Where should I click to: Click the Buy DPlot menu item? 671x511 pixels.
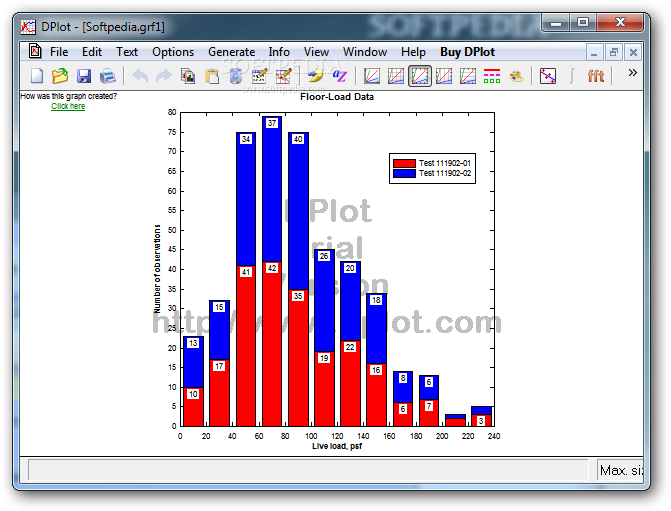[467, 52]
